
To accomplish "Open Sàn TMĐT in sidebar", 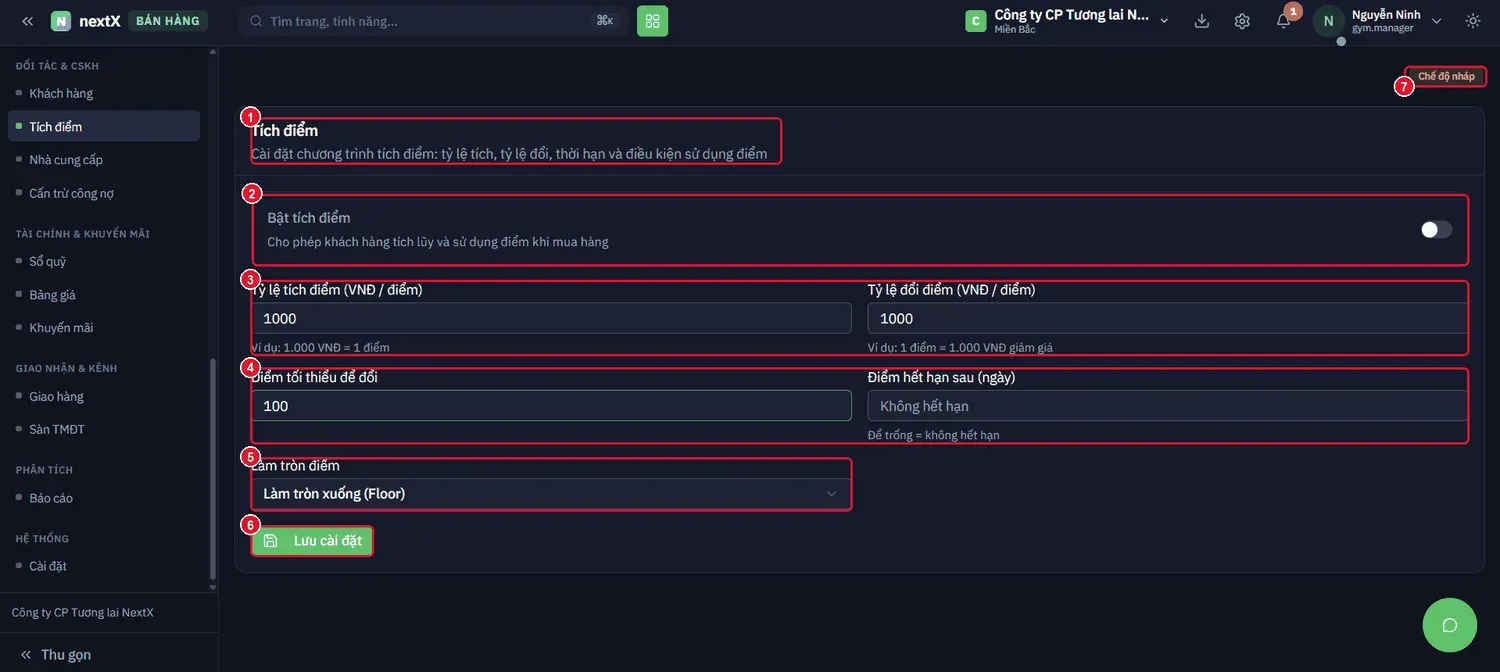I will [104, 429].
